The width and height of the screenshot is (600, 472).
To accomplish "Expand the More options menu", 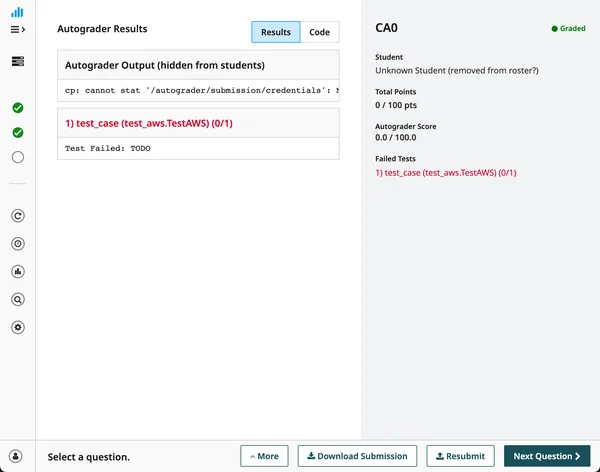I will (x=264, y=456).
